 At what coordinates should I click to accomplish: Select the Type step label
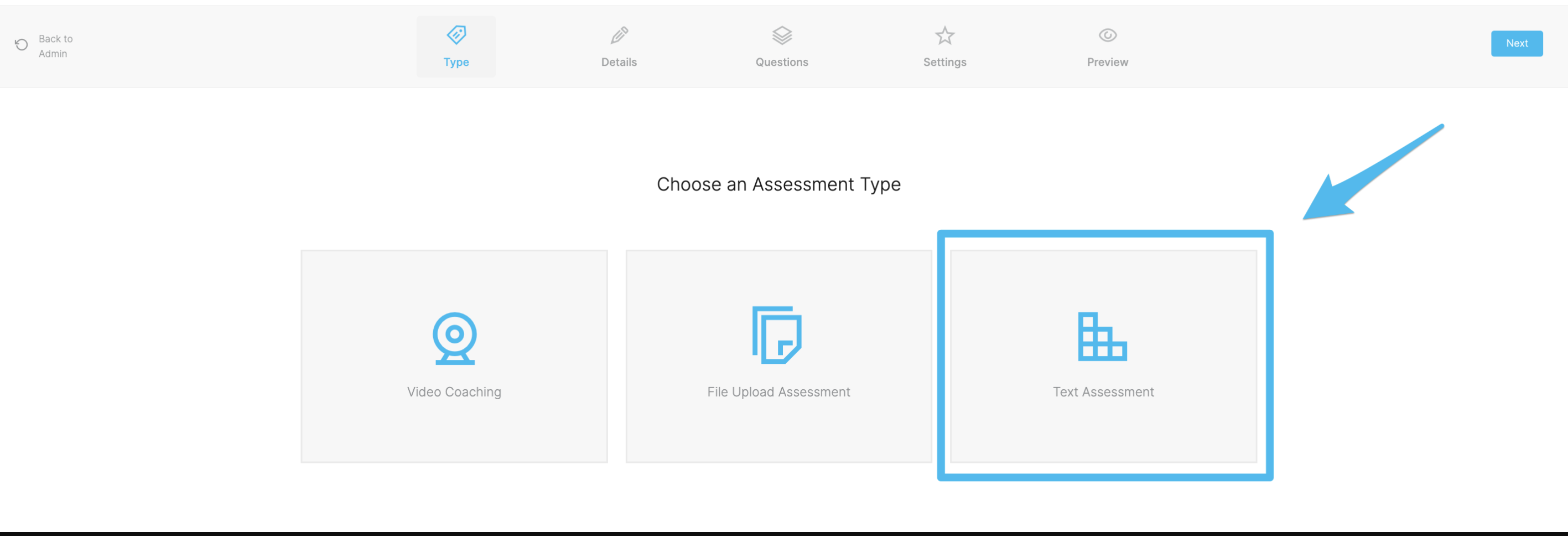[456, 62]
